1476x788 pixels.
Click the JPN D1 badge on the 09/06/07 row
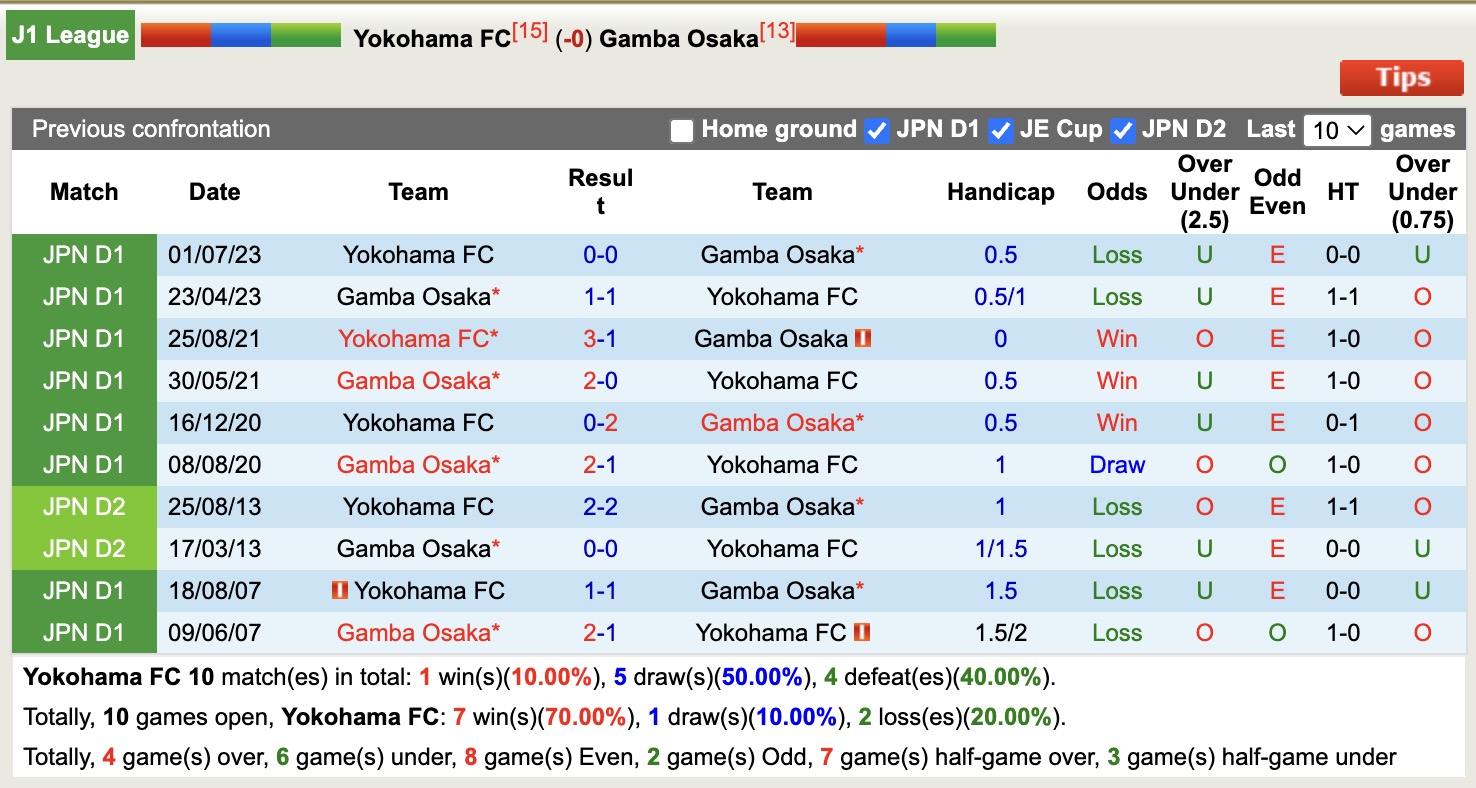[84, 632]
